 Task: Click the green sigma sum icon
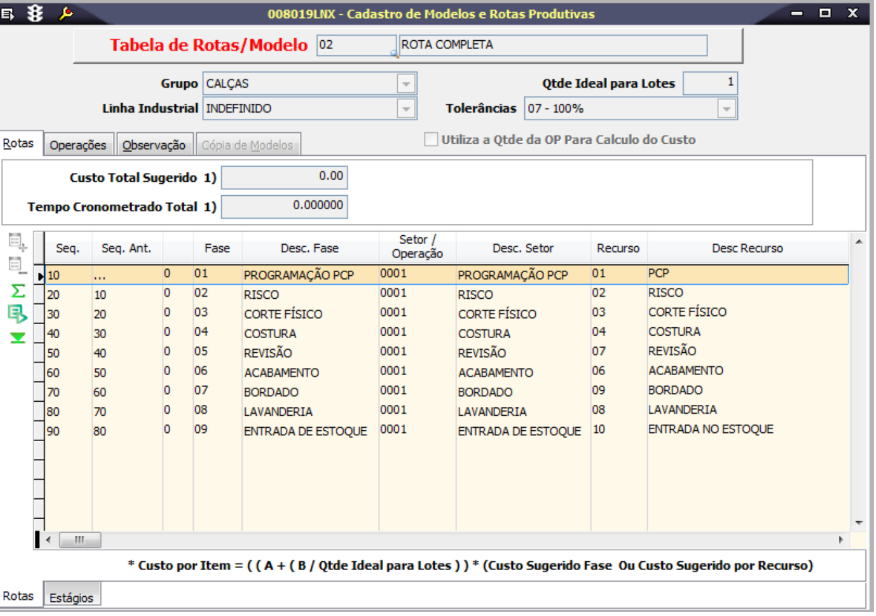point(18,290)
